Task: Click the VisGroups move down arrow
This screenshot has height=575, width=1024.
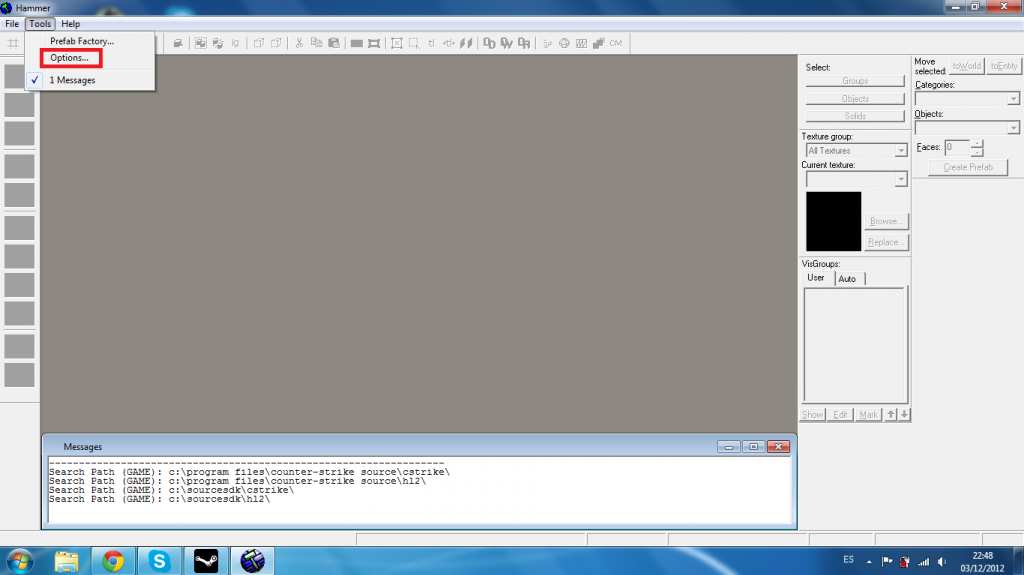Action: (904, 415)
